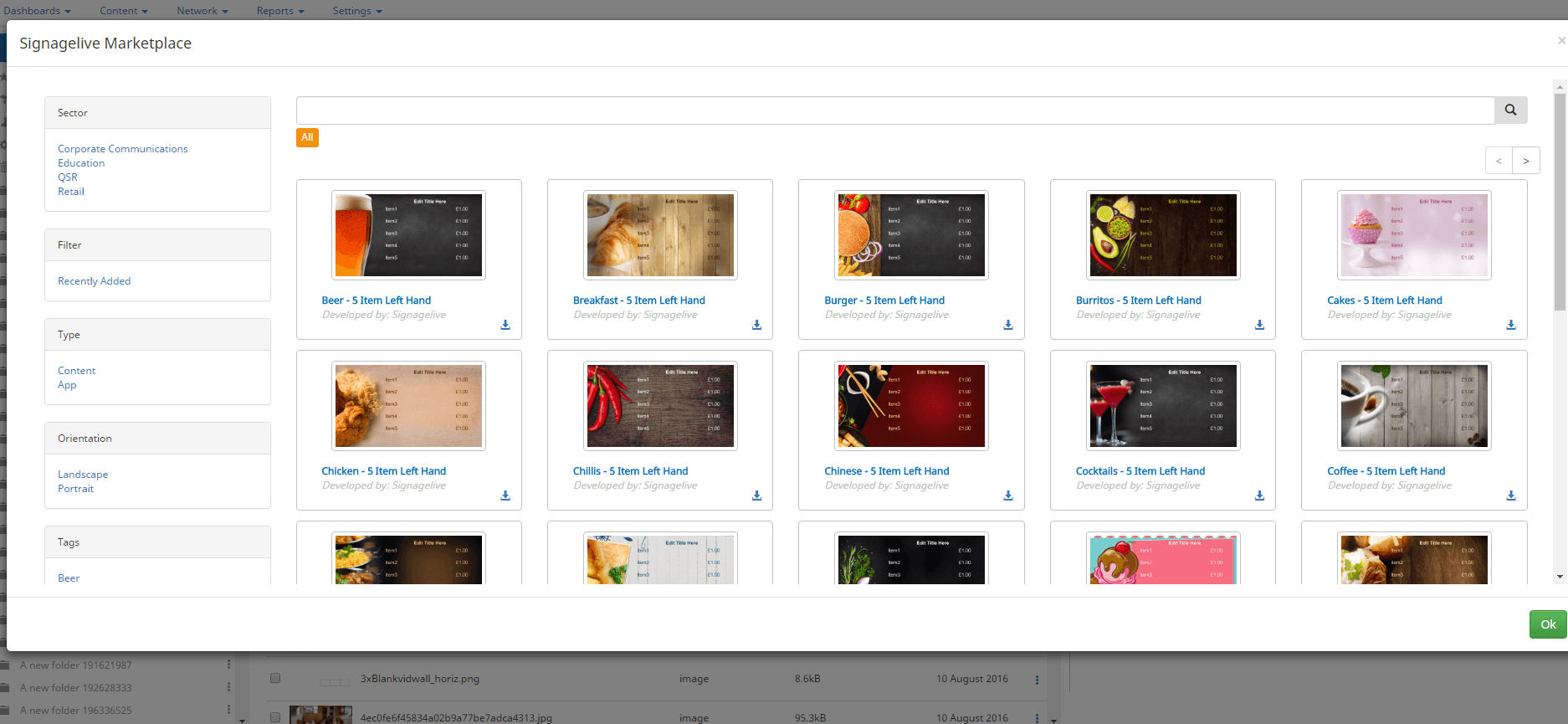Viewport: 1568px width, 724px height.
Task: Click the marketplace search input field
Action: [894, 110]
